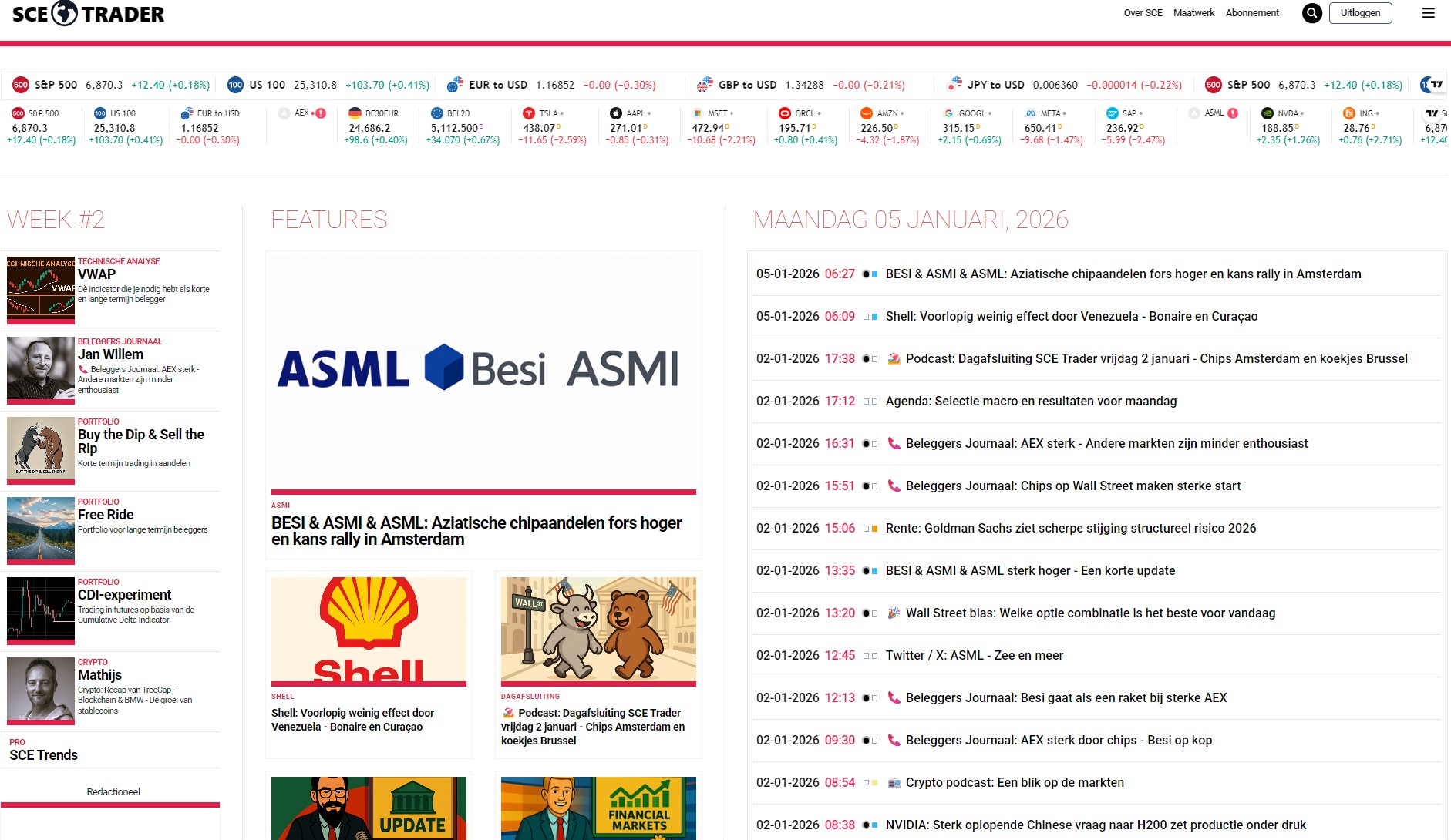
Task: Click the Uitloggen button
Action: pos(1360,13)
